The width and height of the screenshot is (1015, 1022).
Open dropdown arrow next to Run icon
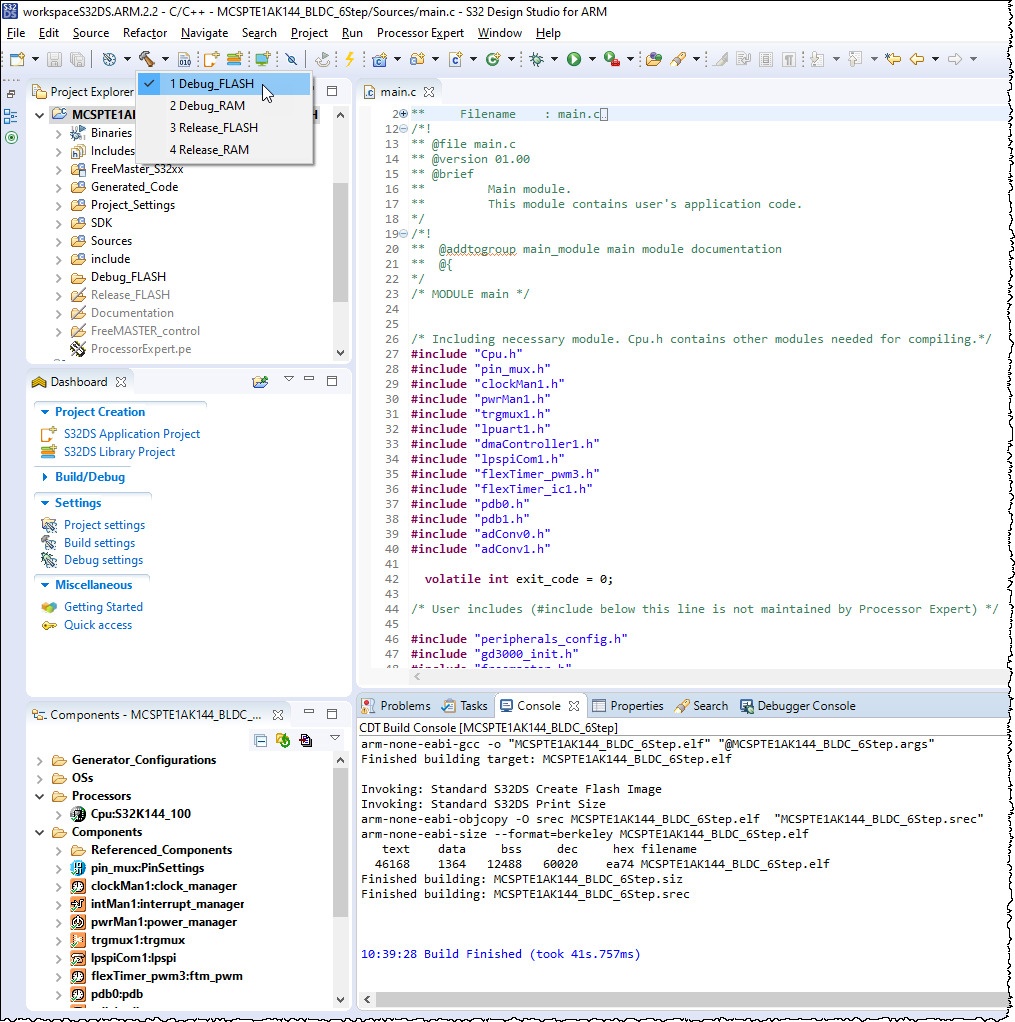point(591,59)
